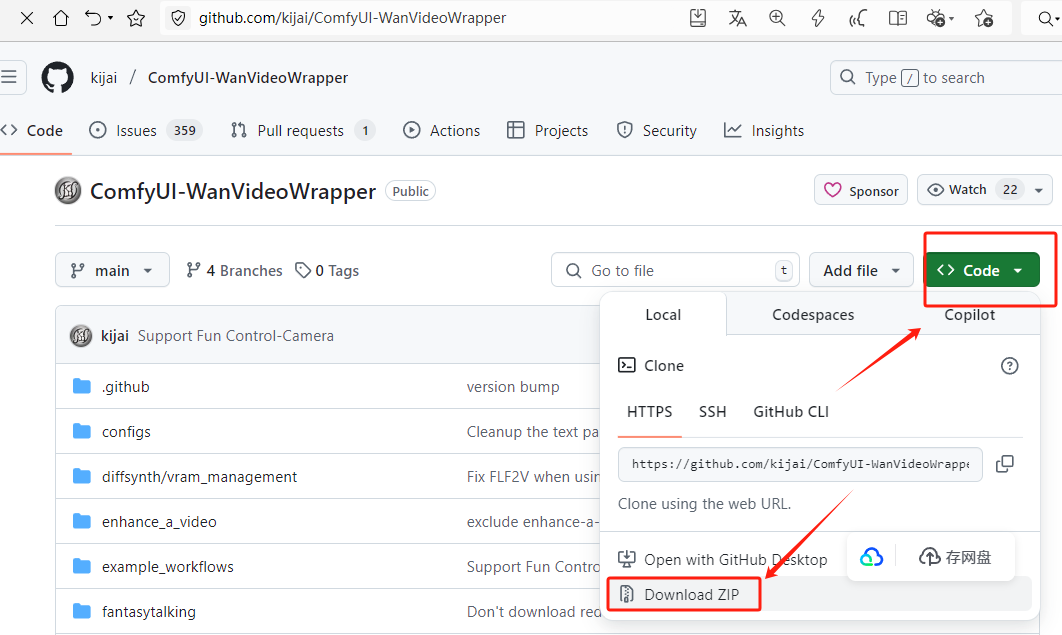
Task: Click the blue cloud netdisk icon
Action: point(872,557)
